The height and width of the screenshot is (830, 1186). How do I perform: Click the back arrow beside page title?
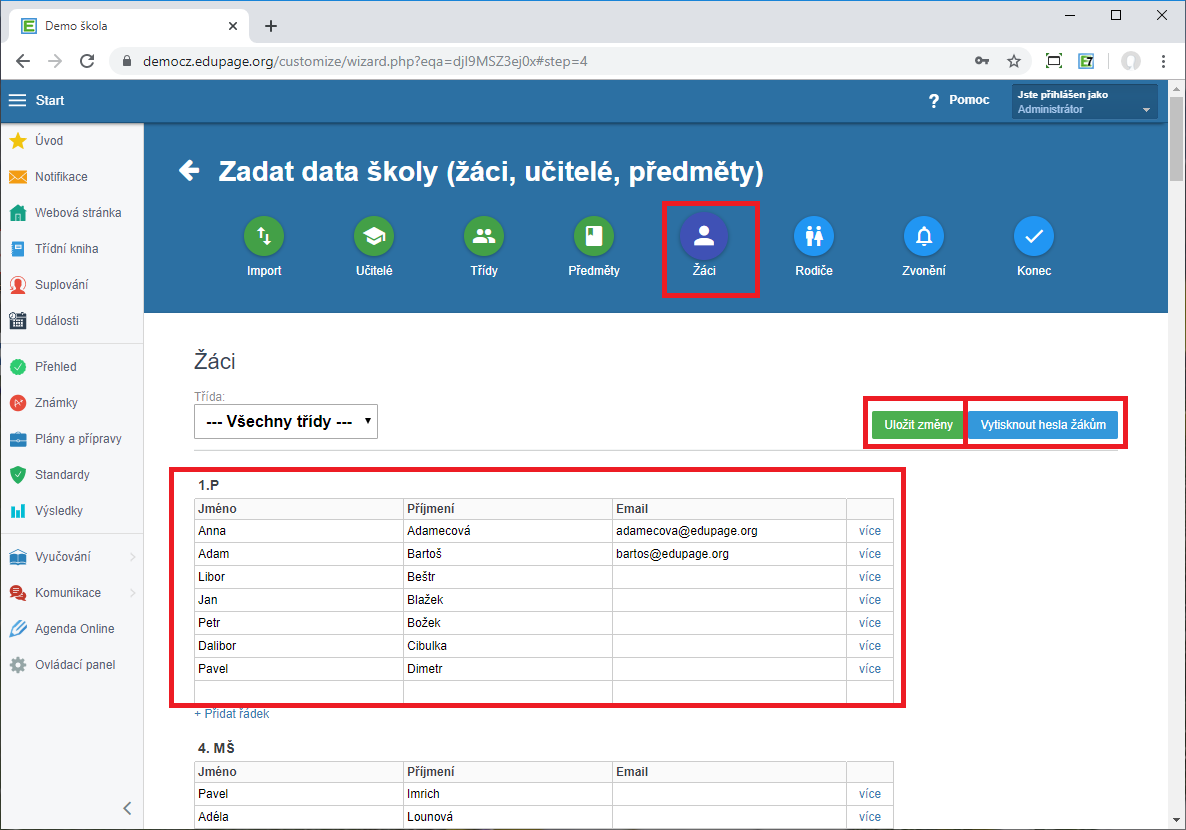point(189,172)
